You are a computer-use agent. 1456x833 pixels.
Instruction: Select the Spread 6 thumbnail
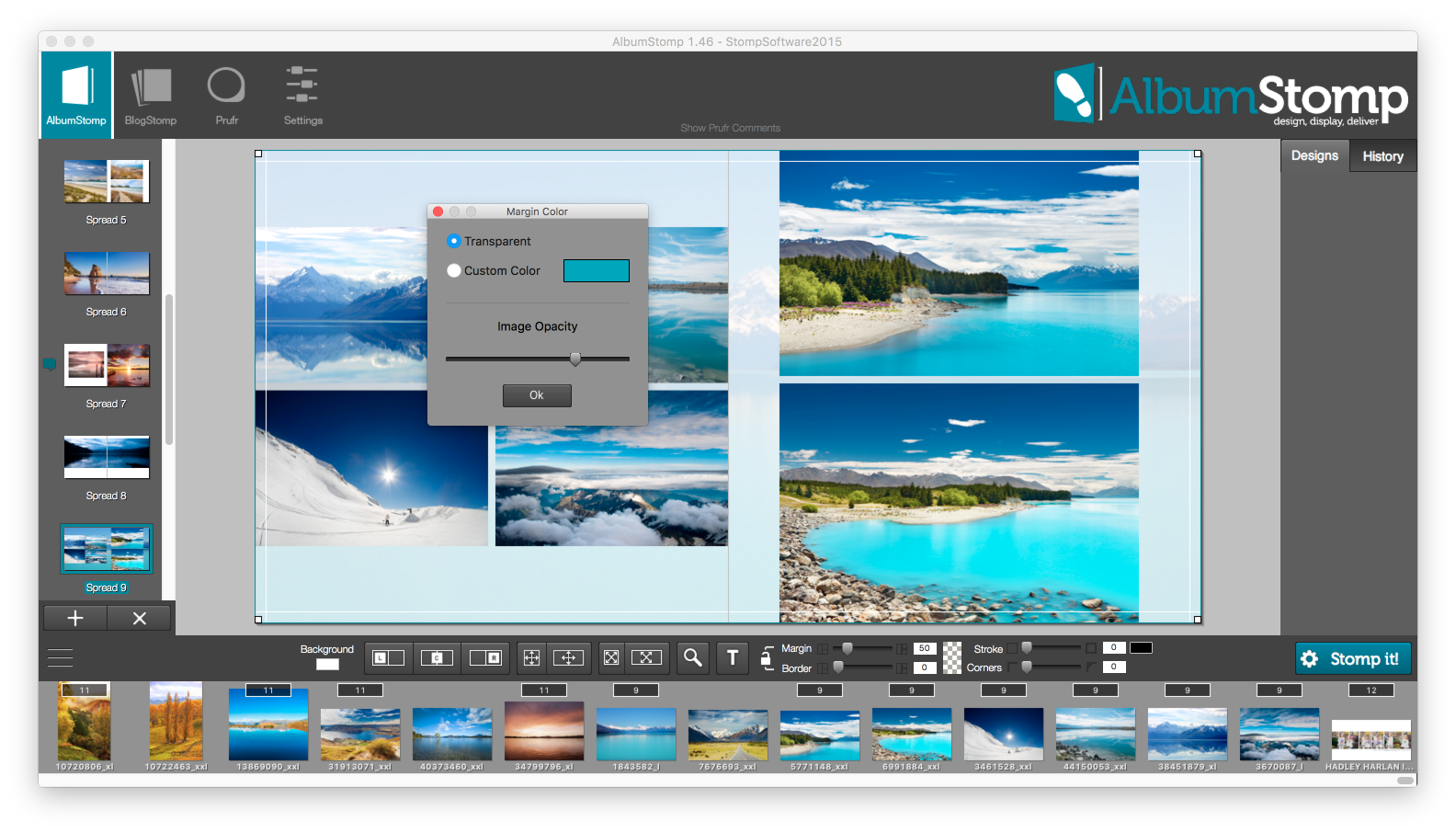point(107,273)
